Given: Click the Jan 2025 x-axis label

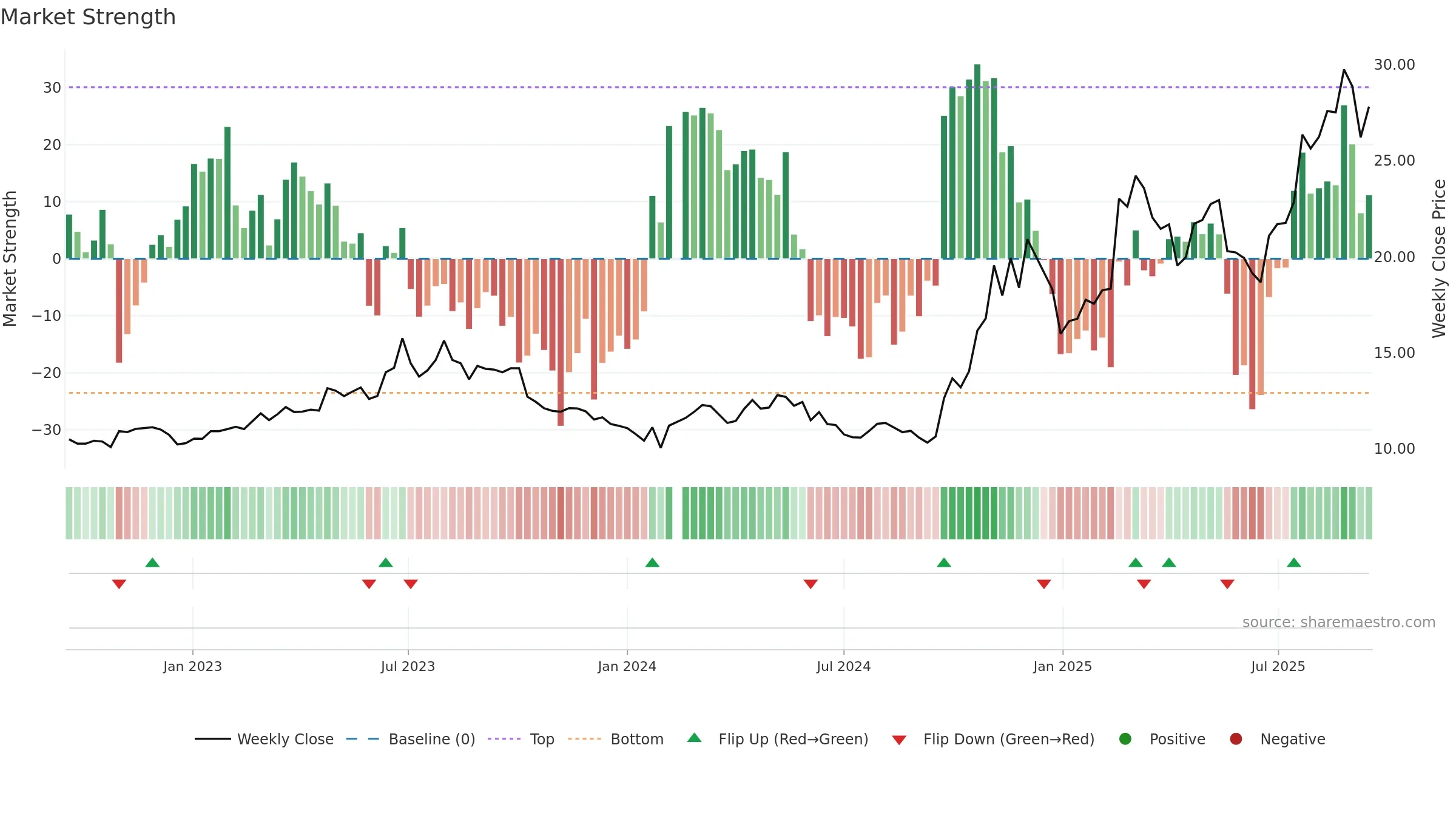Looking at the screenshot, I should (1062, 666).
